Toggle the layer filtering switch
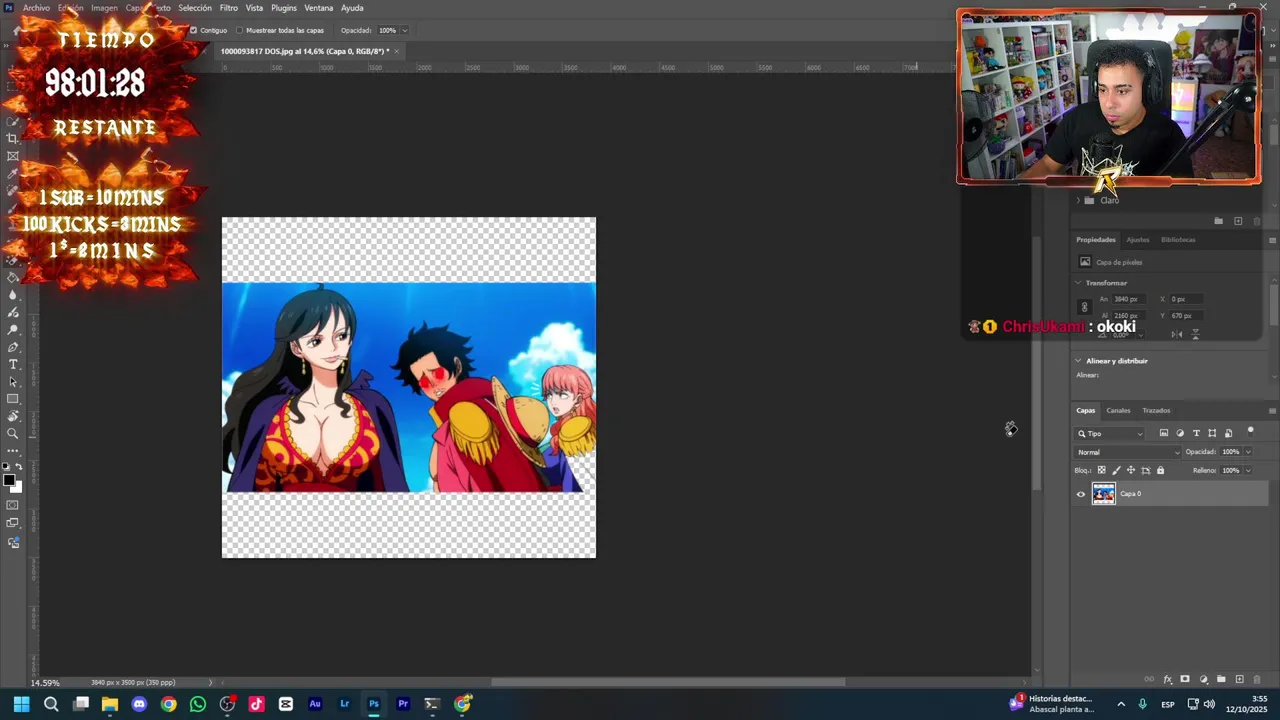 tap(1250, 432)
